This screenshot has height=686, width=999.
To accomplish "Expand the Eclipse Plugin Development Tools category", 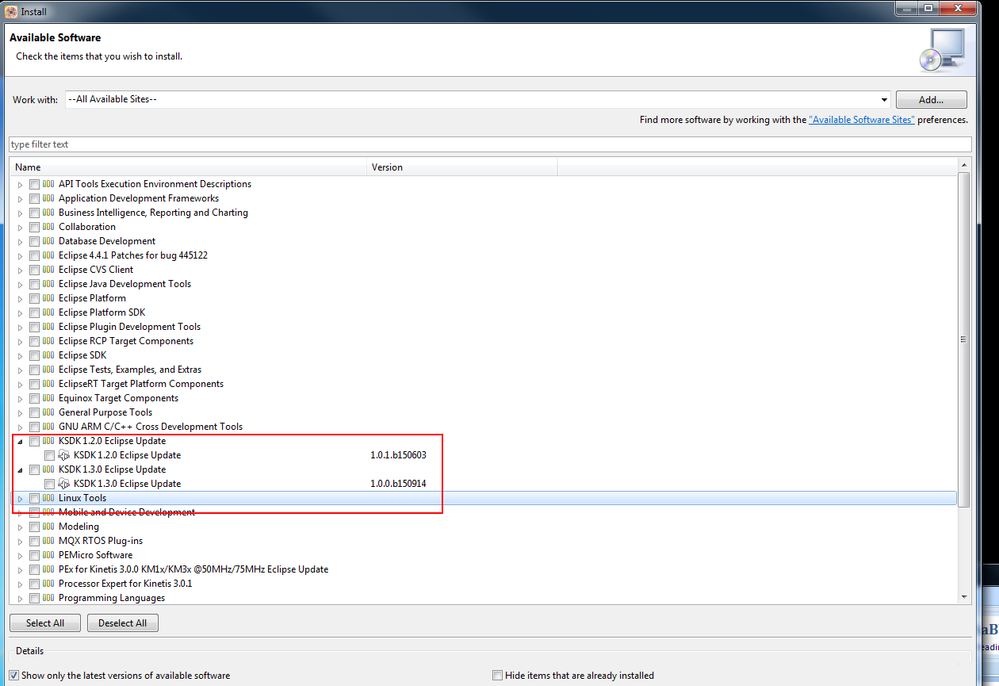I will click(x=20, y=327).
